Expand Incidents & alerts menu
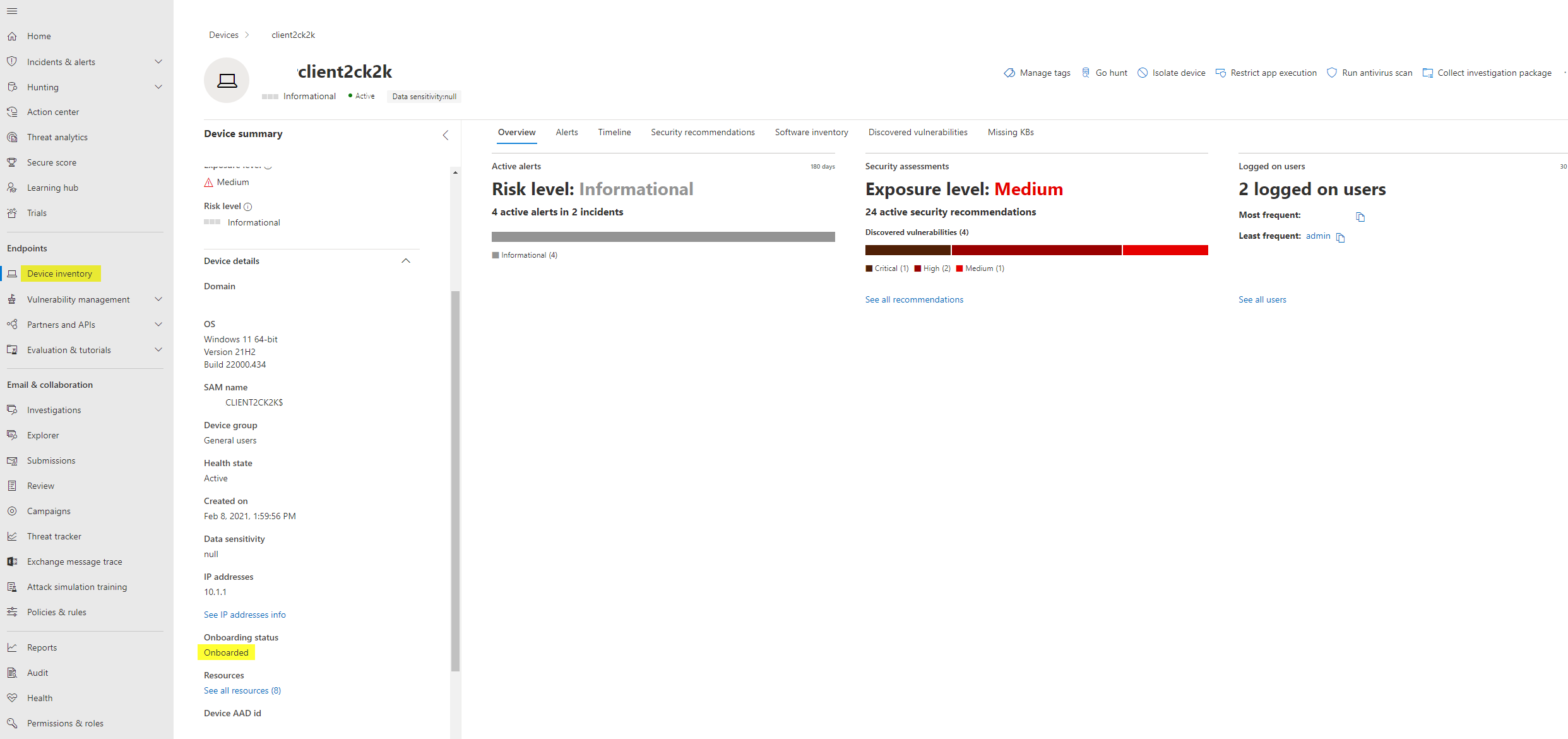1568x739 pixels. coord(158,61)
